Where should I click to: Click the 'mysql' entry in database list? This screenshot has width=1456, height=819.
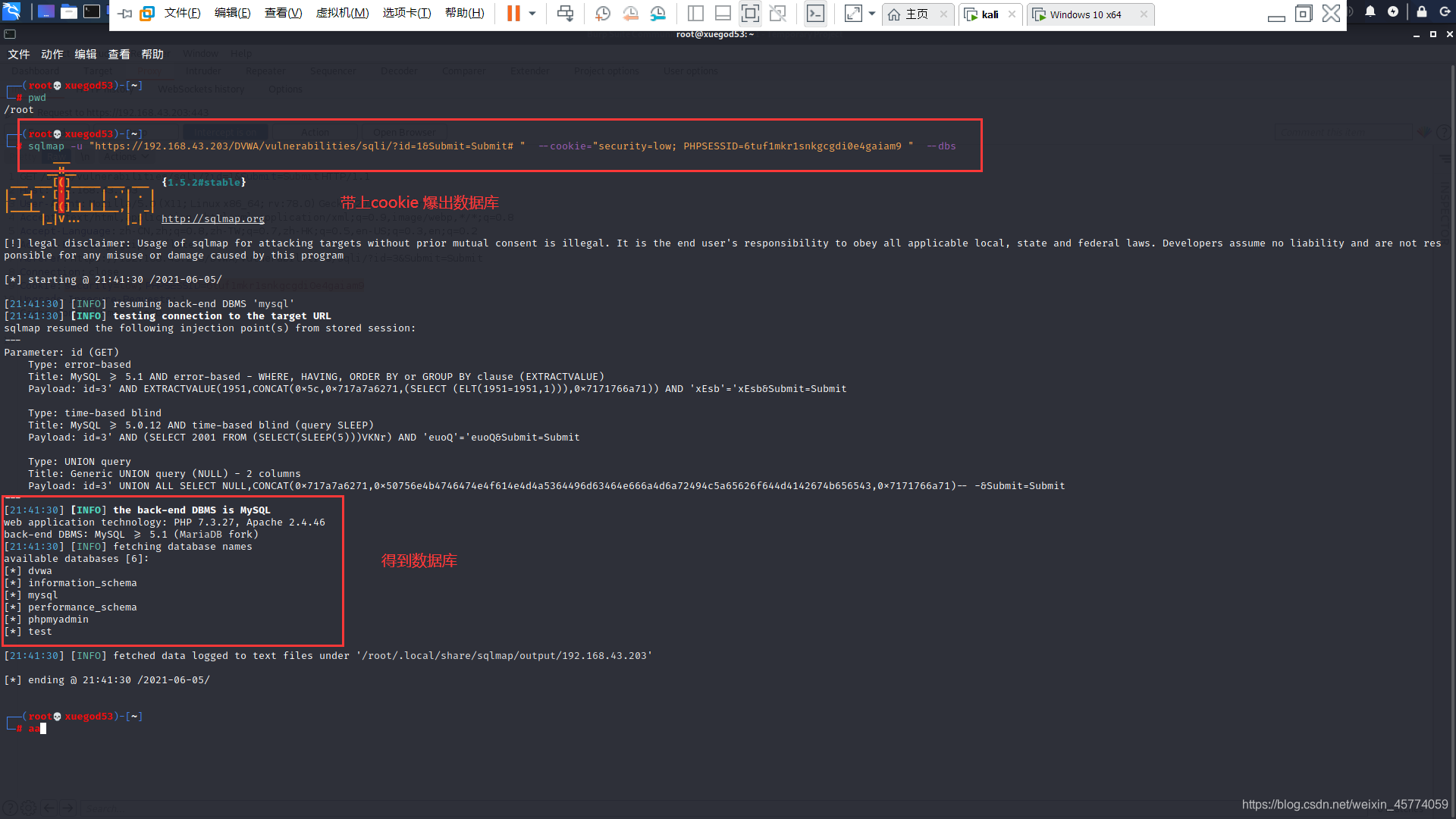43,595
